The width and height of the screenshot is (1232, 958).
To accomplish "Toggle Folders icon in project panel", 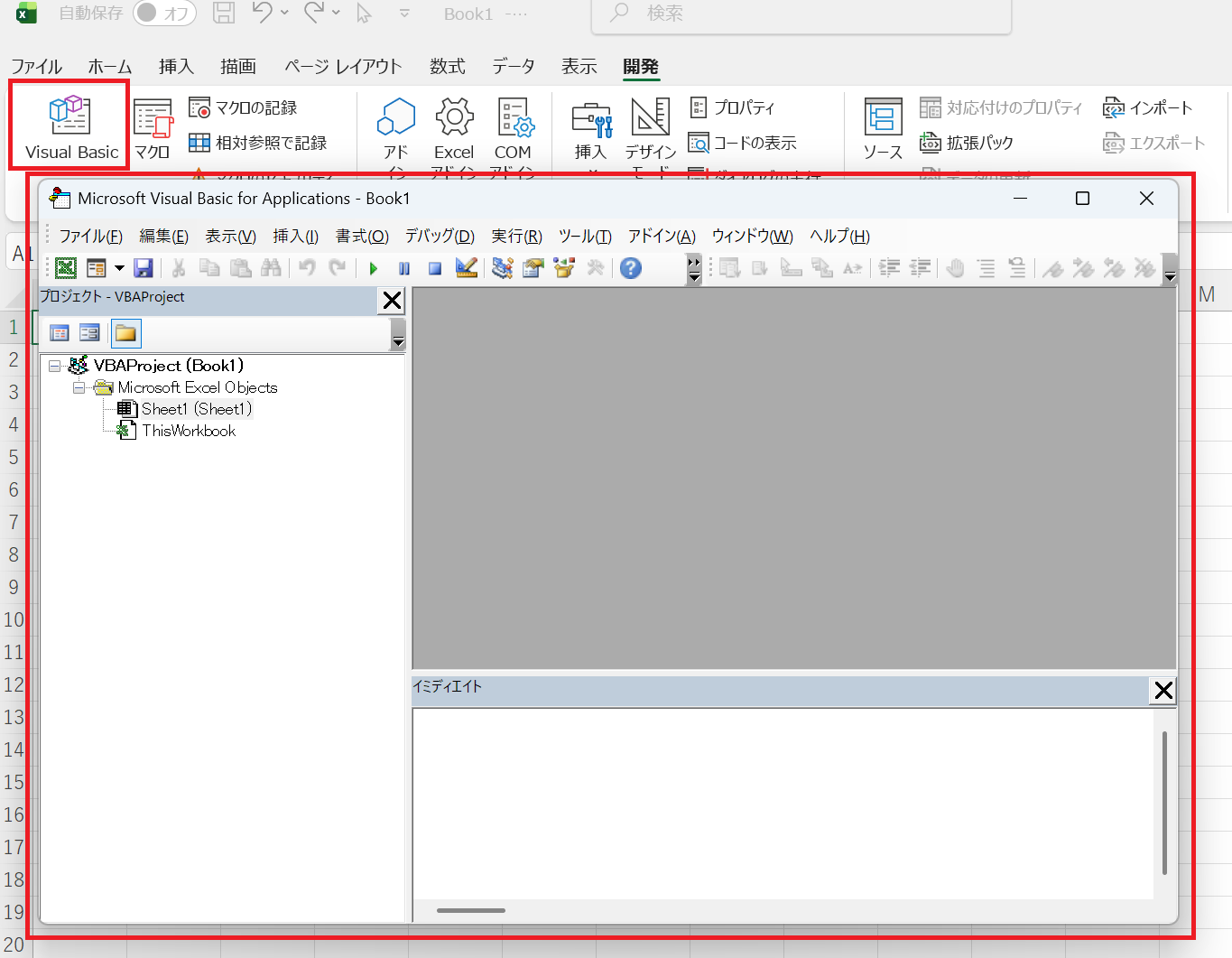I will [125, 333].
